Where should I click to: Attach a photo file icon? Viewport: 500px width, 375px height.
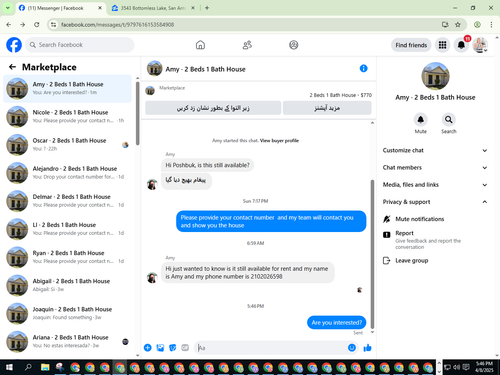tap(160, 348)
